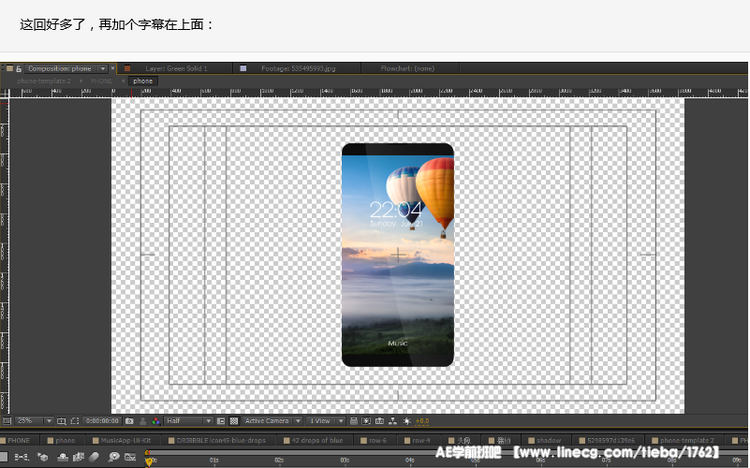Click the draft 3D icon in timeline
Screen dimensions: 750x468
click(x=43, y=457)
